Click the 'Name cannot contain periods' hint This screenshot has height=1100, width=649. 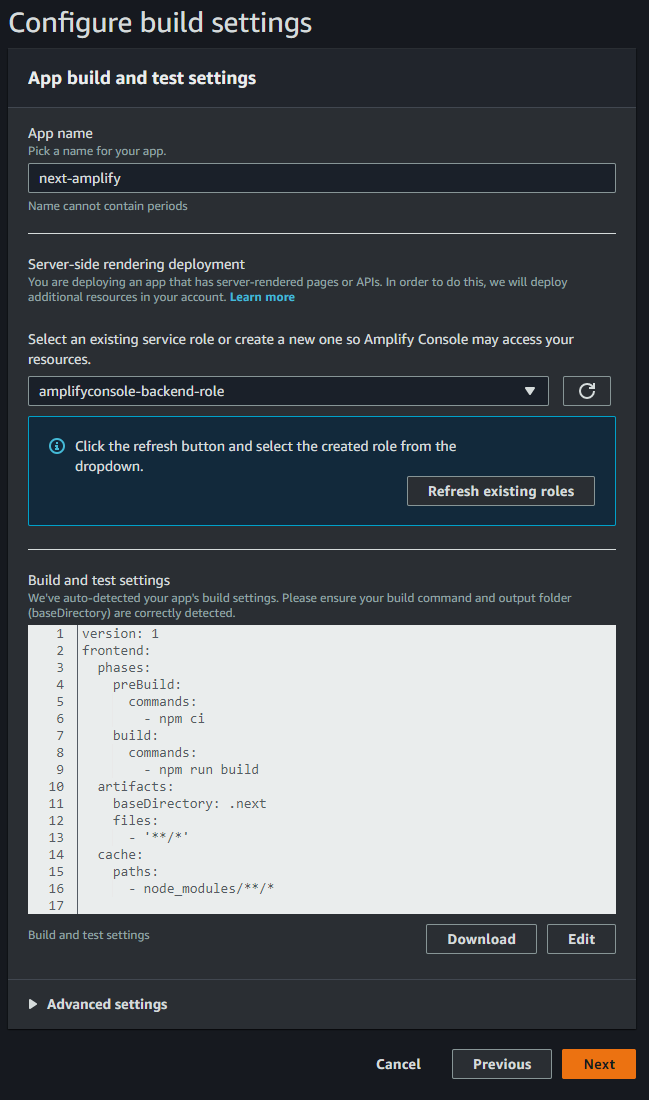(x=107, y=206)
